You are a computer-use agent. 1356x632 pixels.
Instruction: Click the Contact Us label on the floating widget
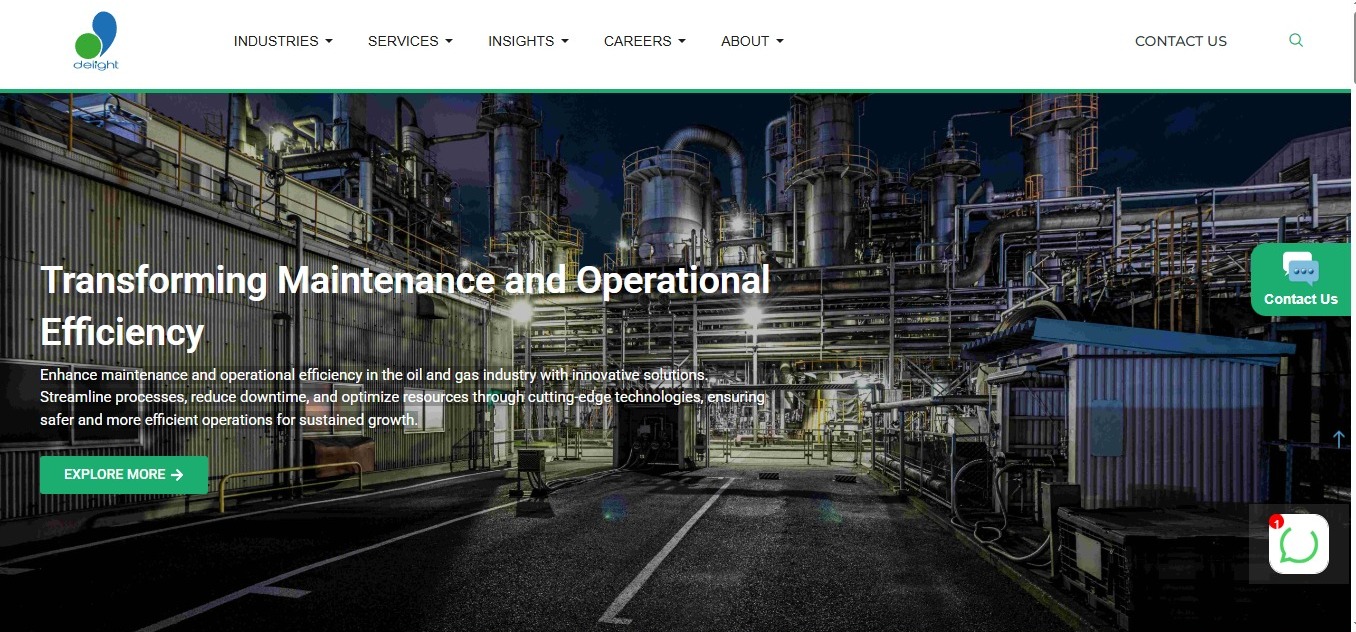(1300, 299)
